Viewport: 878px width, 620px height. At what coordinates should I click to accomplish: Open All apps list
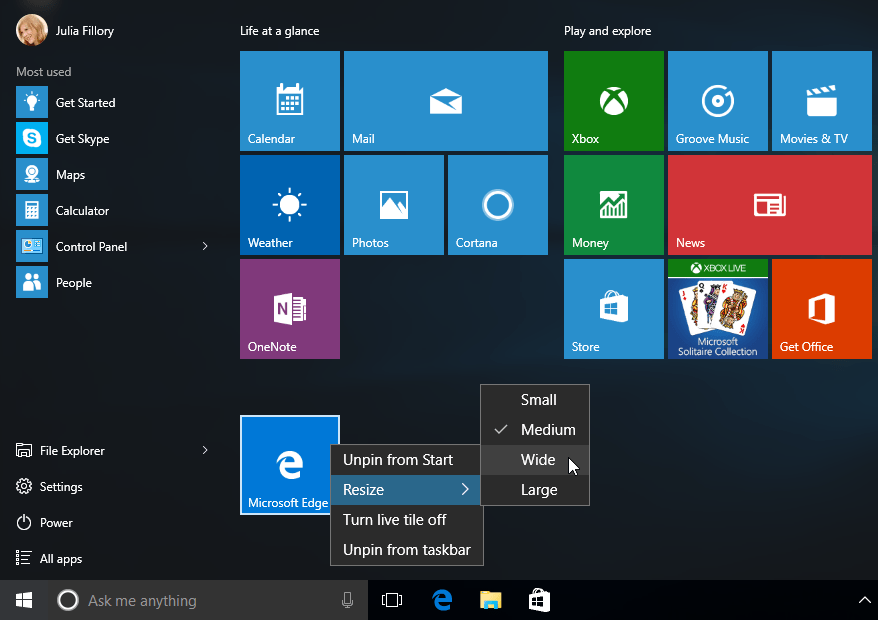coord(60,559)
